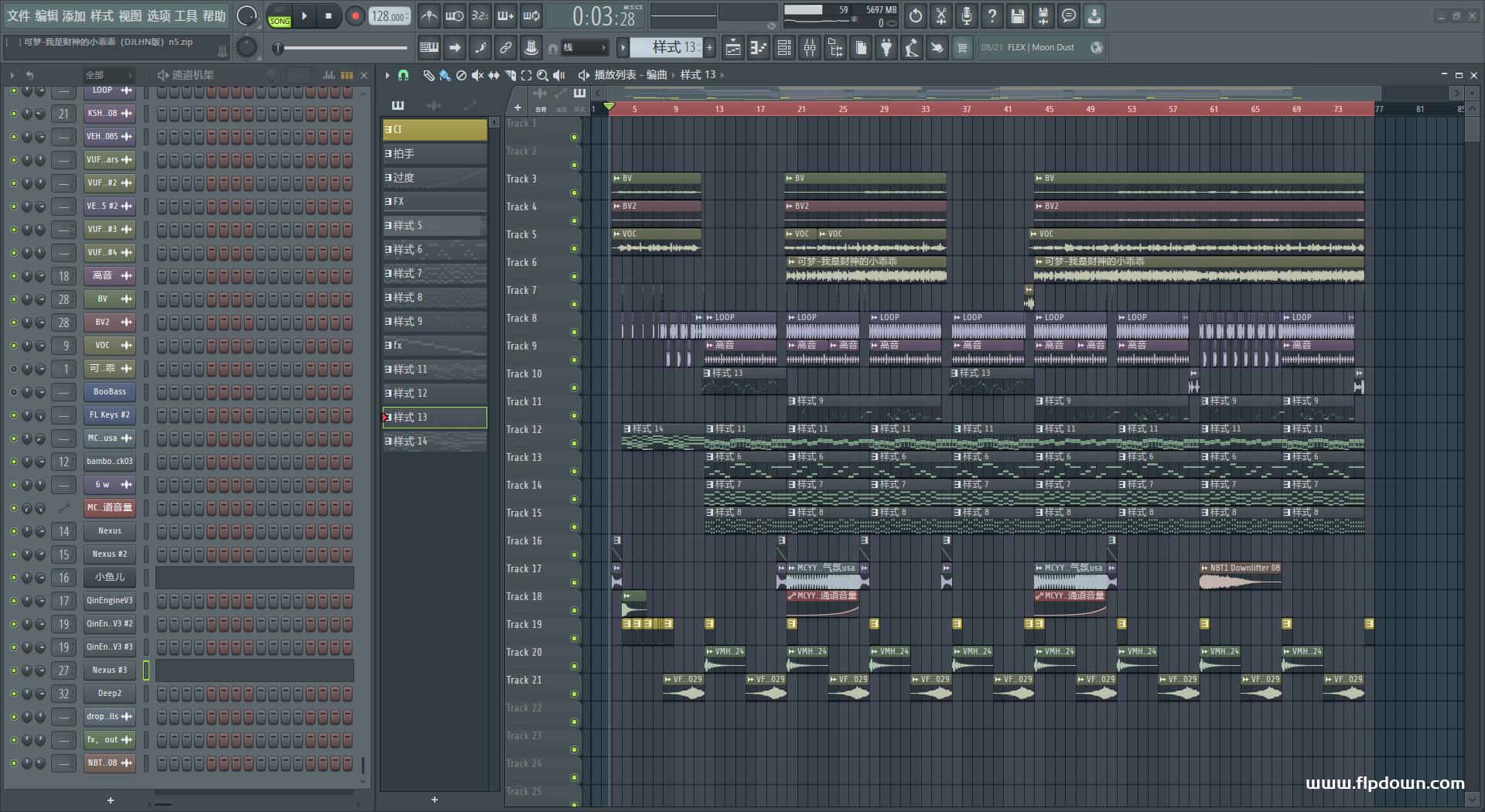Image resolution: width=1485 pixels, height=812 pixels.
Task: Open the piano roll view icon
Action: coord(759,48)
